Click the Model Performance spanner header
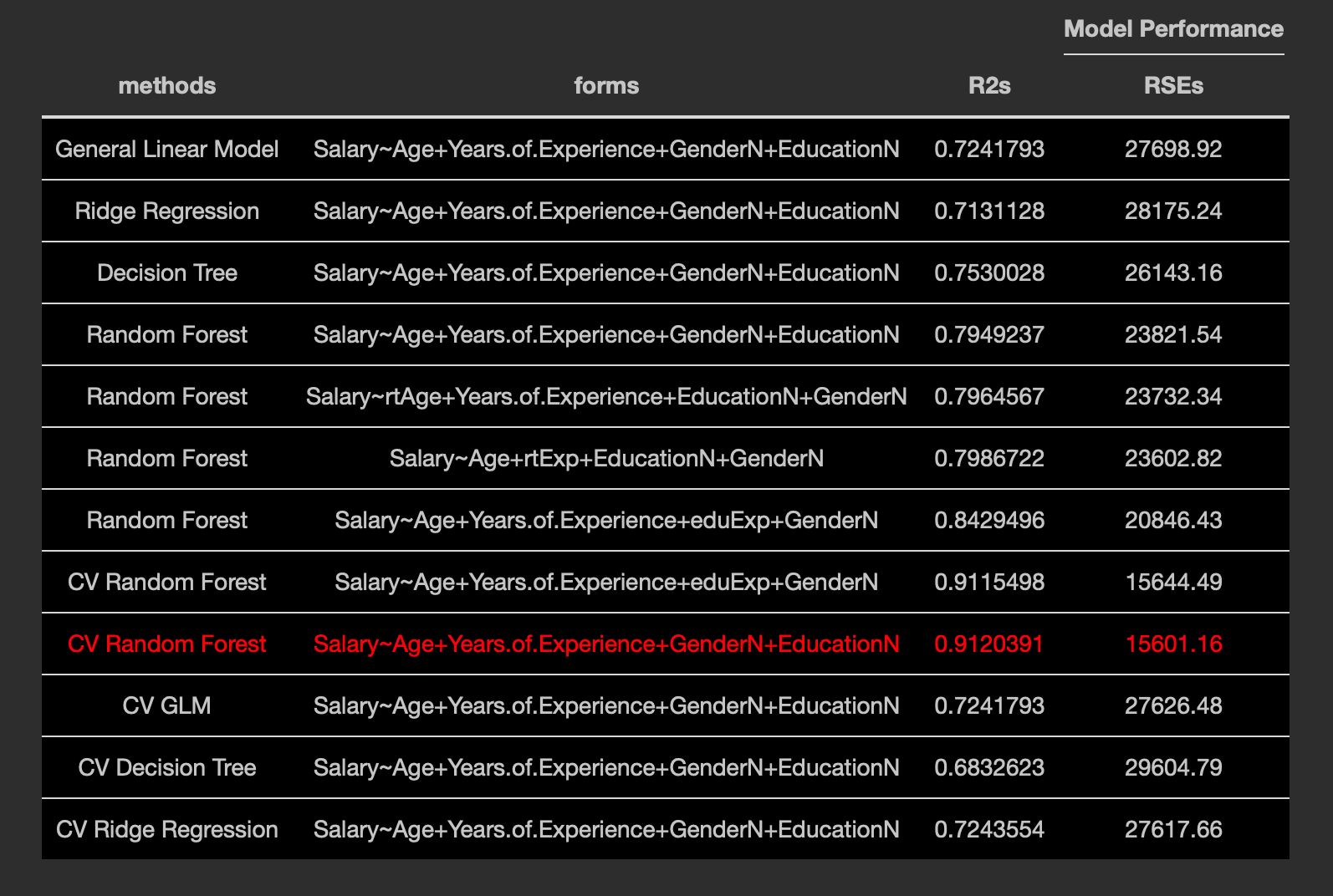 pyautogui.click(x=1172, y=29)
